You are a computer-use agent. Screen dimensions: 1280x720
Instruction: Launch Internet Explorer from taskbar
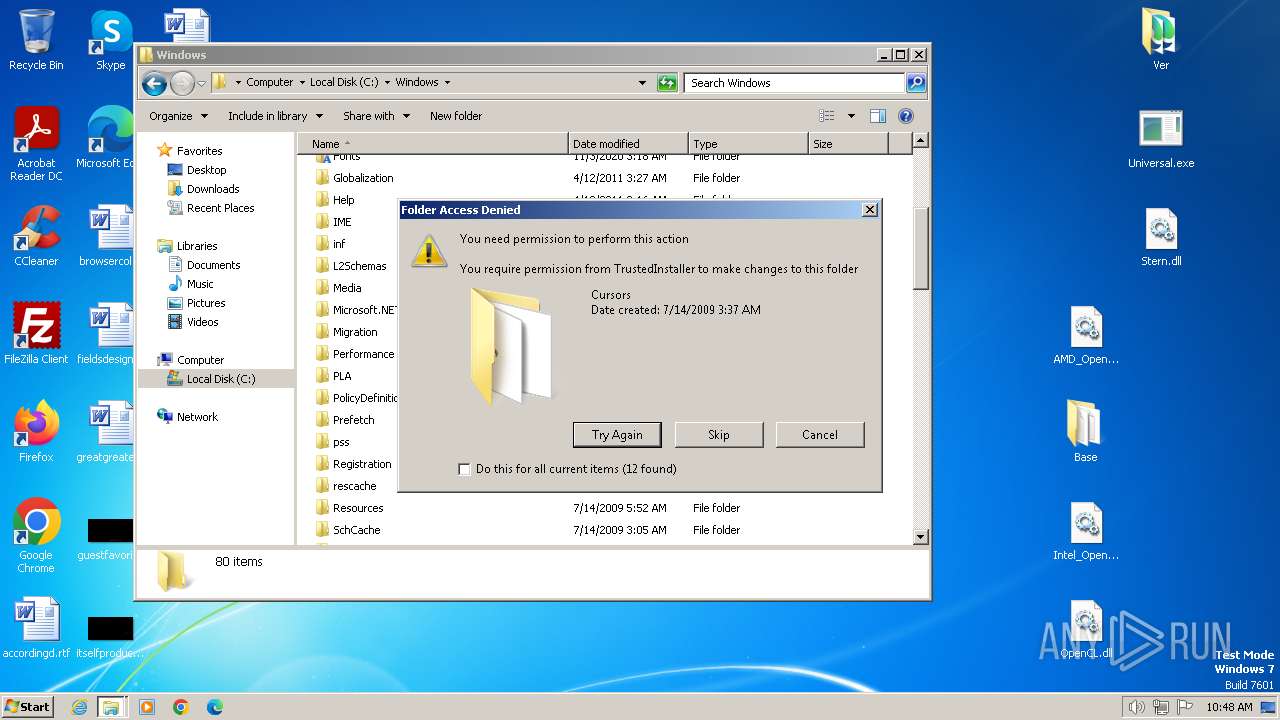(x=79, y=707)
